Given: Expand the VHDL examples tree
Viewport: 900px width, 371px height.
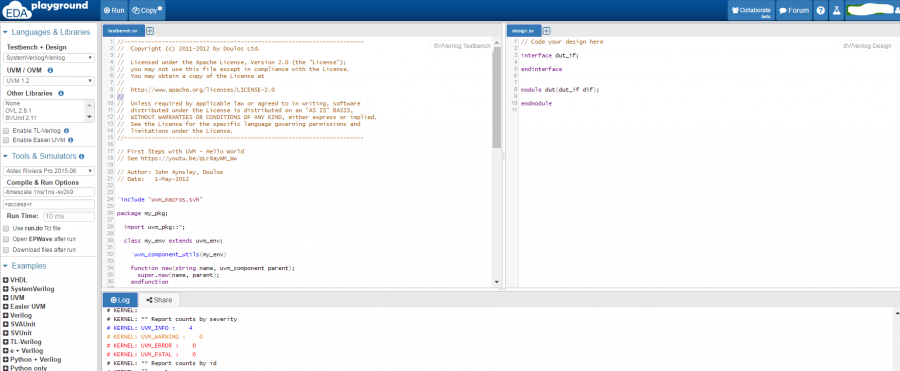Looking at the screenshot, I should click(x=6, y=280).
